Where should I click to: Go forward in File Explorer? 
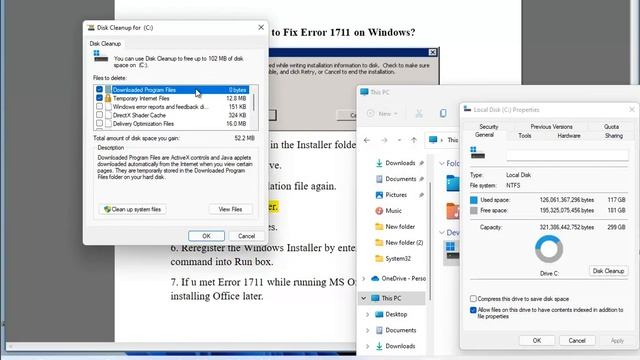pos(384,140)
